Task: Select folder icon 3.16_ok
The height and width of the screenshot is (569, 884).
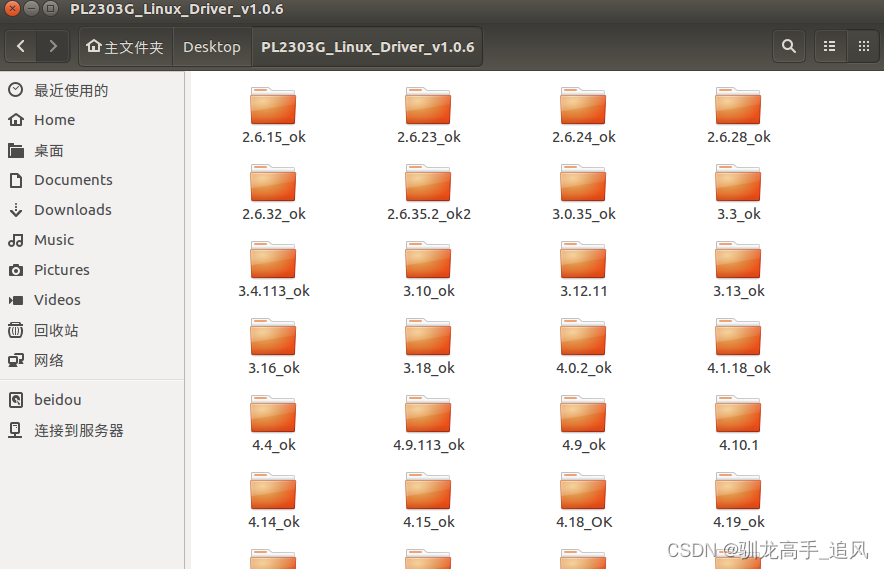Action: click(273, 337)
